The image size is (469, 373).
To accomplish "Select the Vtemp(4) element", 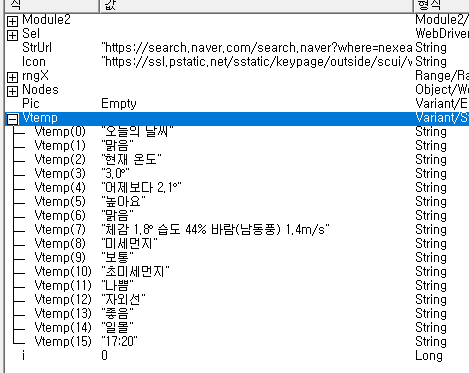I will [60, 188].
